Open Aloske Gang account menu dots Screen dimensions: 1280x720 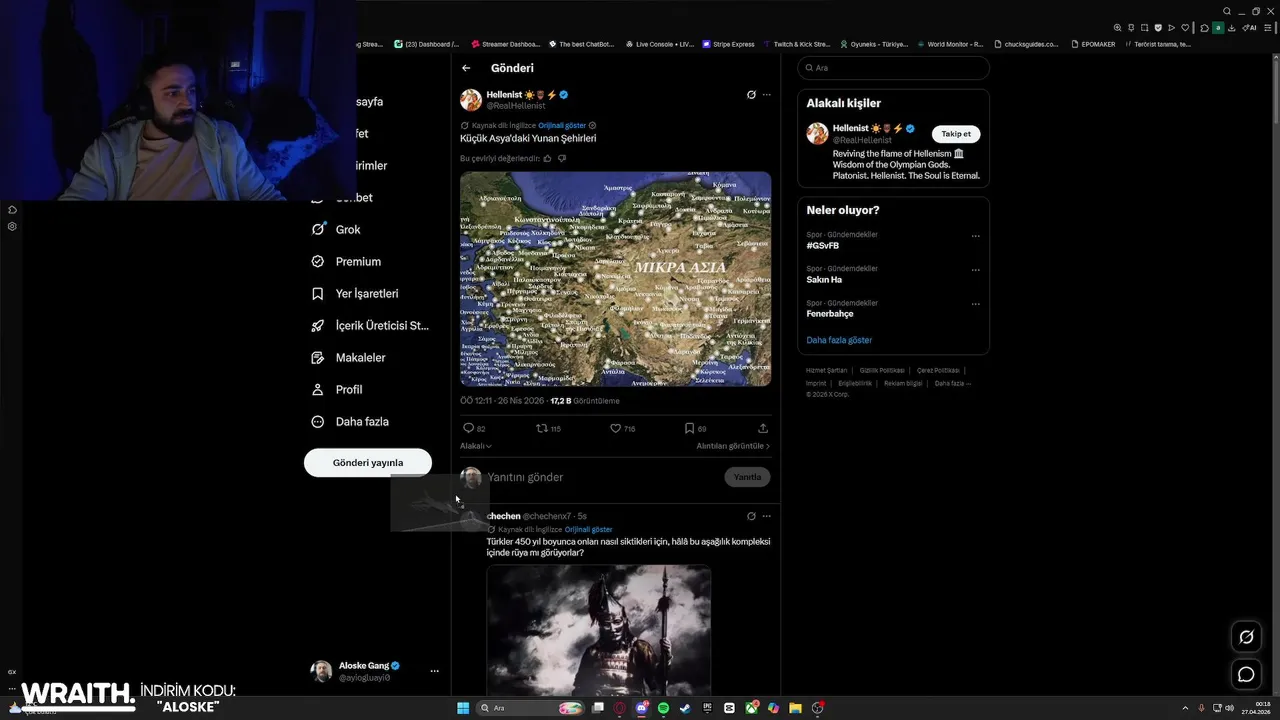pyautogui.click(x=434, y=671)
